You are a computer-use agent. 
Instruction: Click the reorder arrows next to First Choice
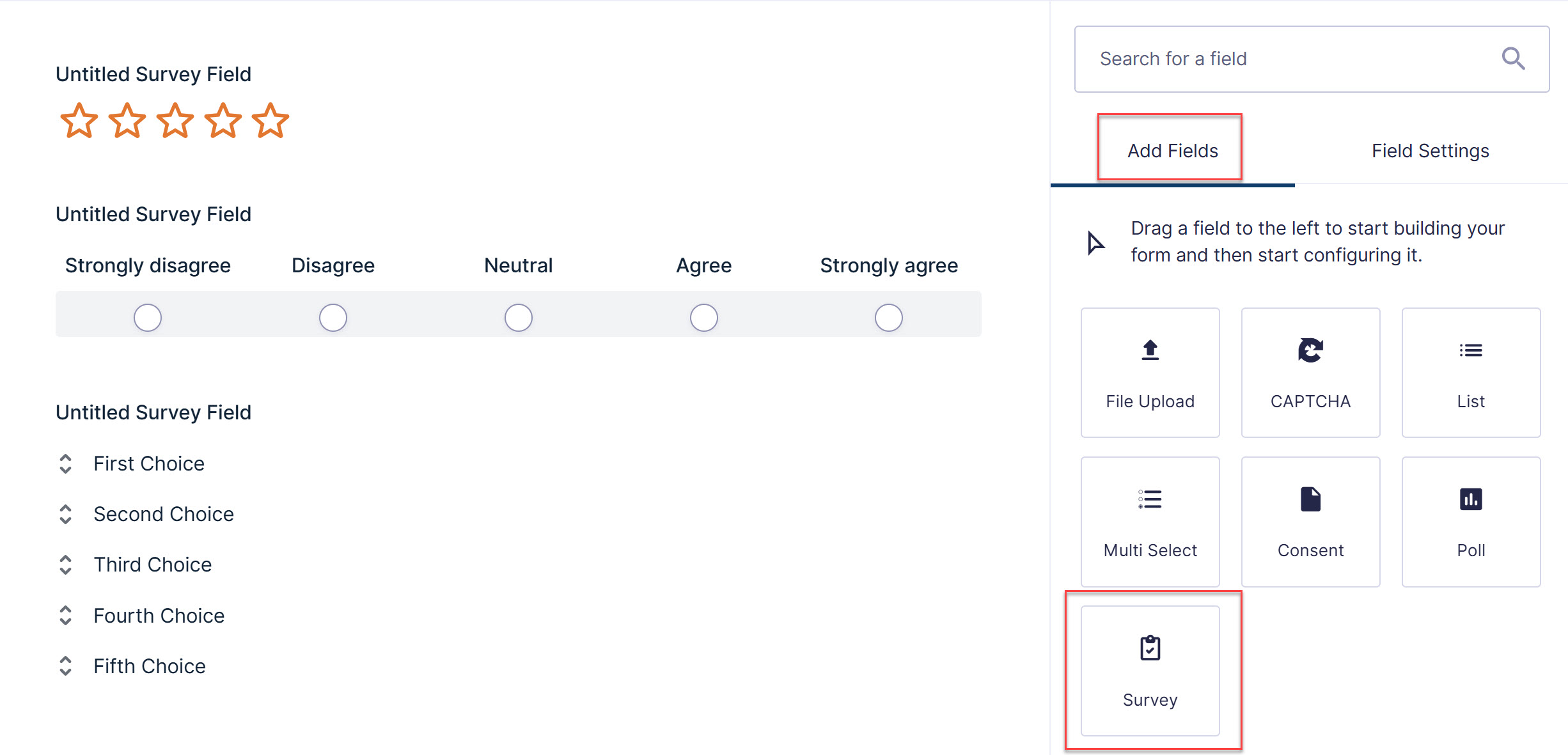pos(66,463)
